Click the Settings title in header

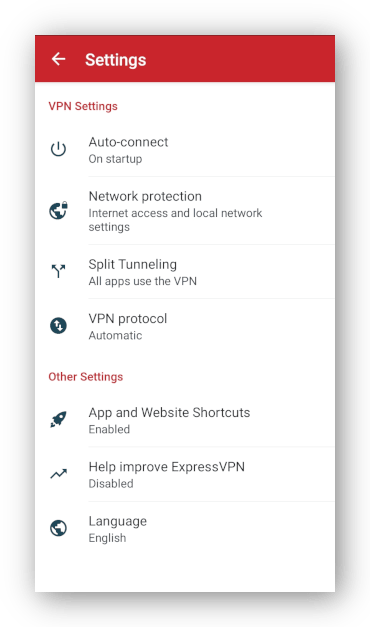point(116,60)
